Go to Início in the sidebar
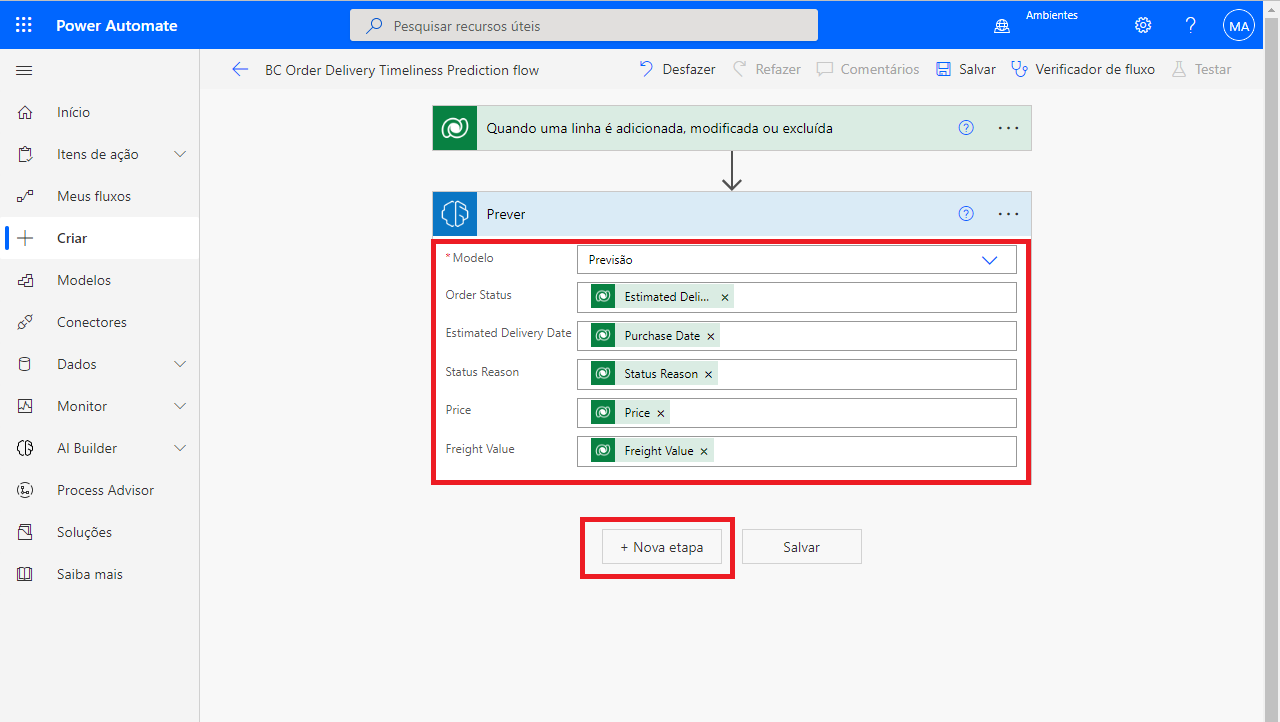Image resolution: width=1280 pixels, height=722 pixels. (x=74, y=112)
